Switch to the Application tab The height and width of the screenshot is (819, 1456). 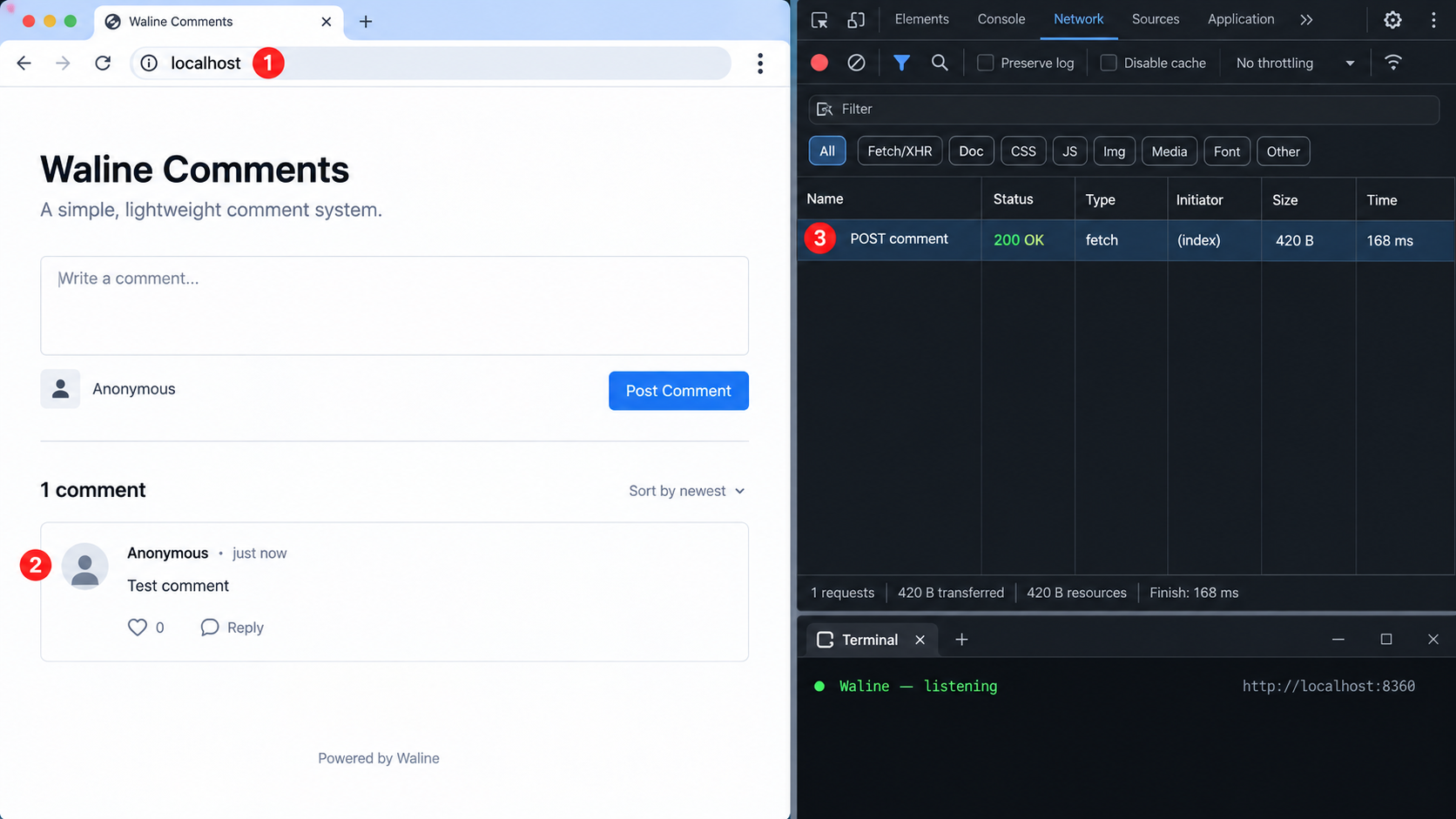[x=1240, y=19]
